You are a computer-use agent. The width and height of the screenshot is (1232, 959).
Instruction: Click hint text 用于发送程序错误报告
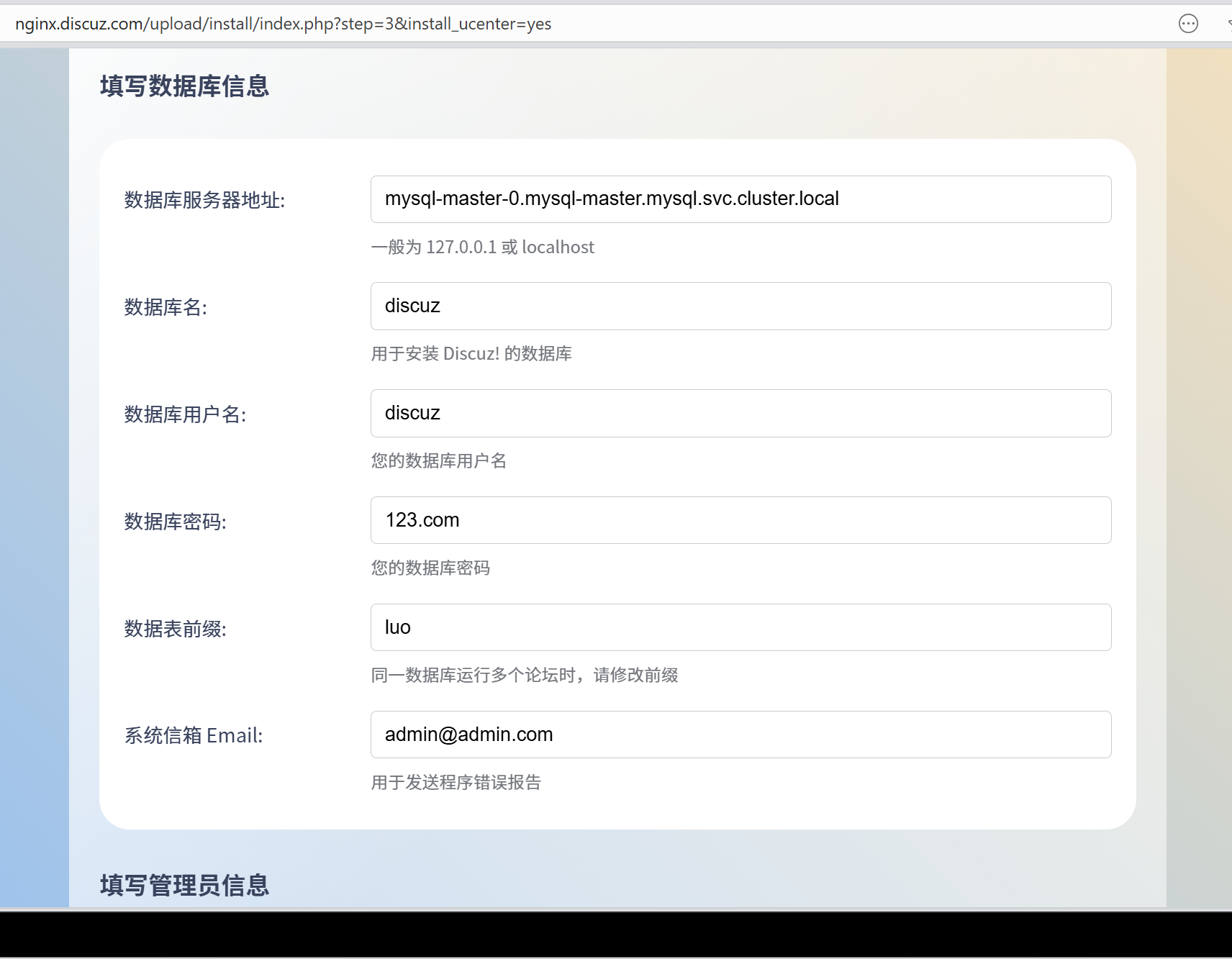pos(456,783)
